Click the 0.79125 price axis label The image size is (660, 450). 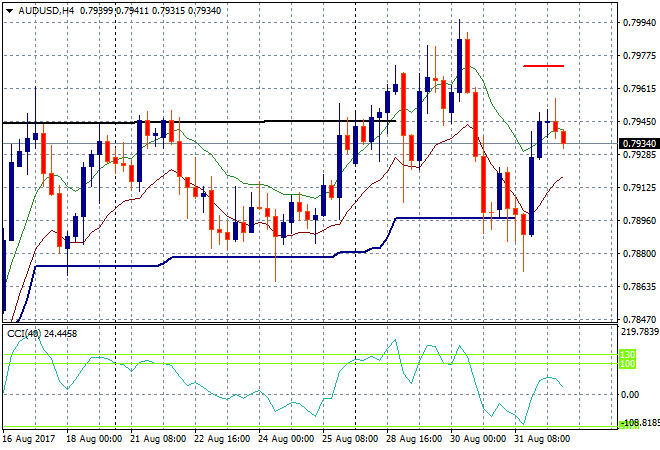pos(639,187)
